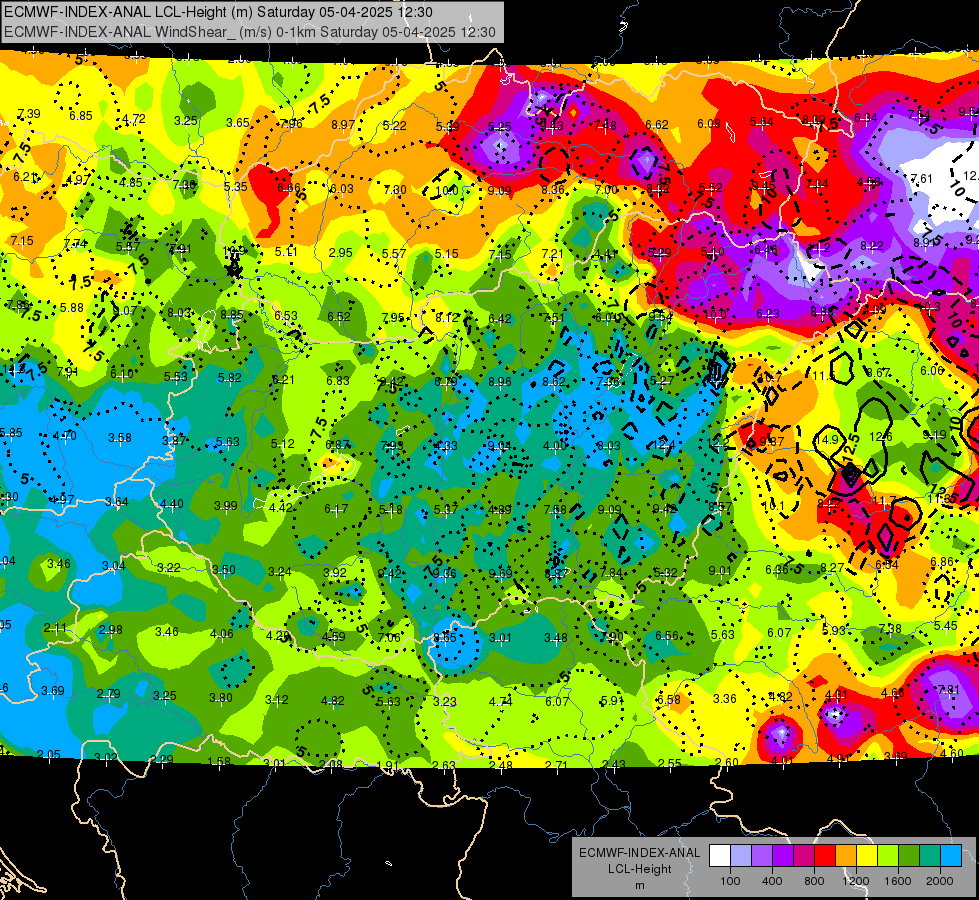The width and height of the screenshot is (979, 900).
Task: Click the wind shear value "4.42"
Action: 281,507
